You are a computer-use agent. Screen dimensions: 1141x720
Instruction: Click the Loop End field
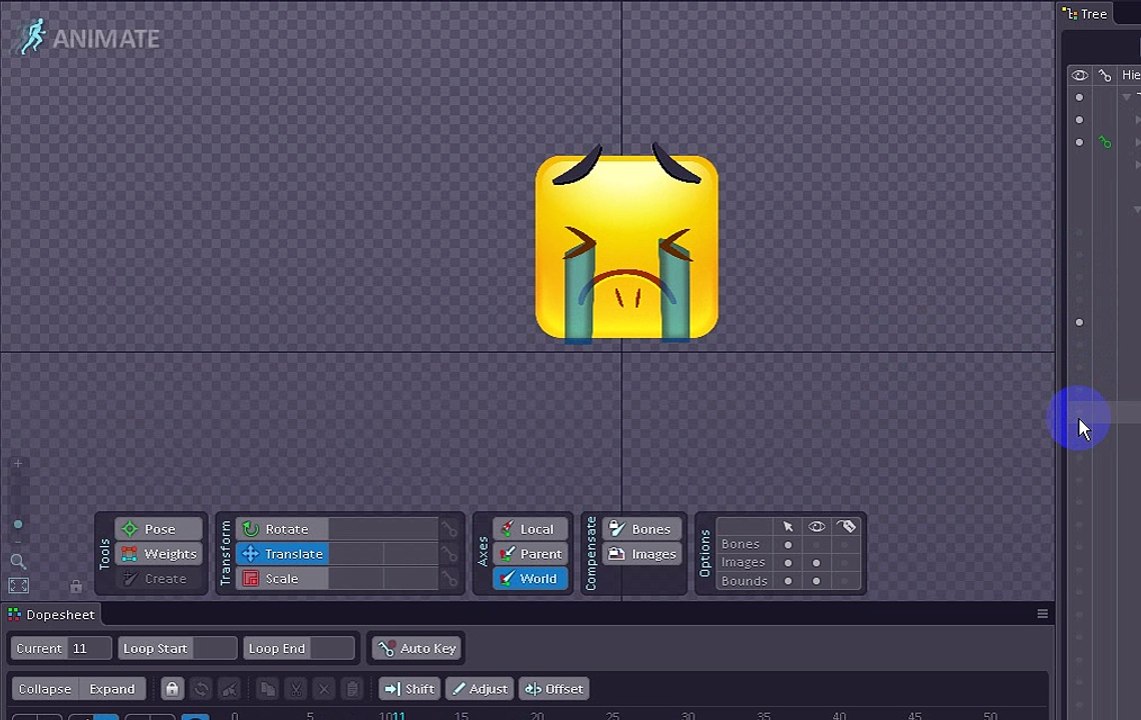[299, 648]
